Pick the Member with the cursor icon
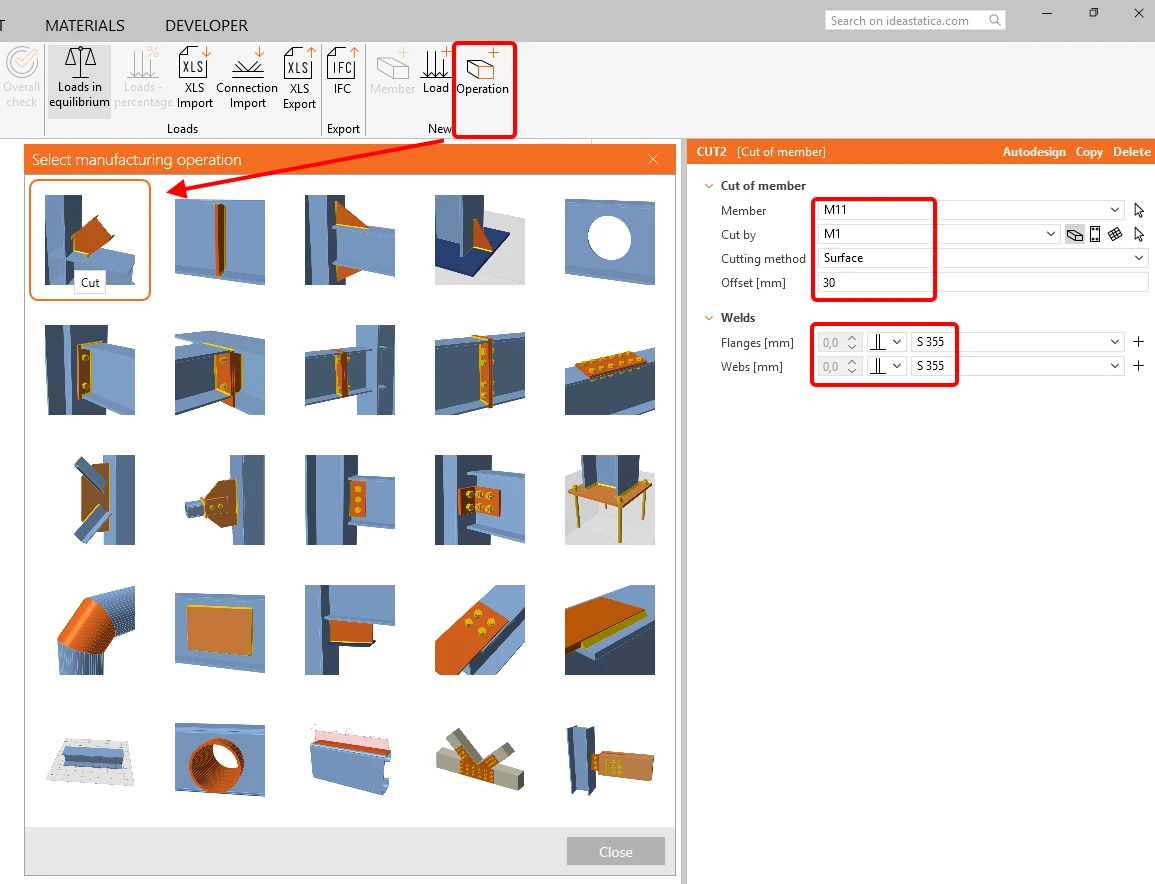Image resolution: width=1155 pixels, height=884 pixels. point(1139,210)
